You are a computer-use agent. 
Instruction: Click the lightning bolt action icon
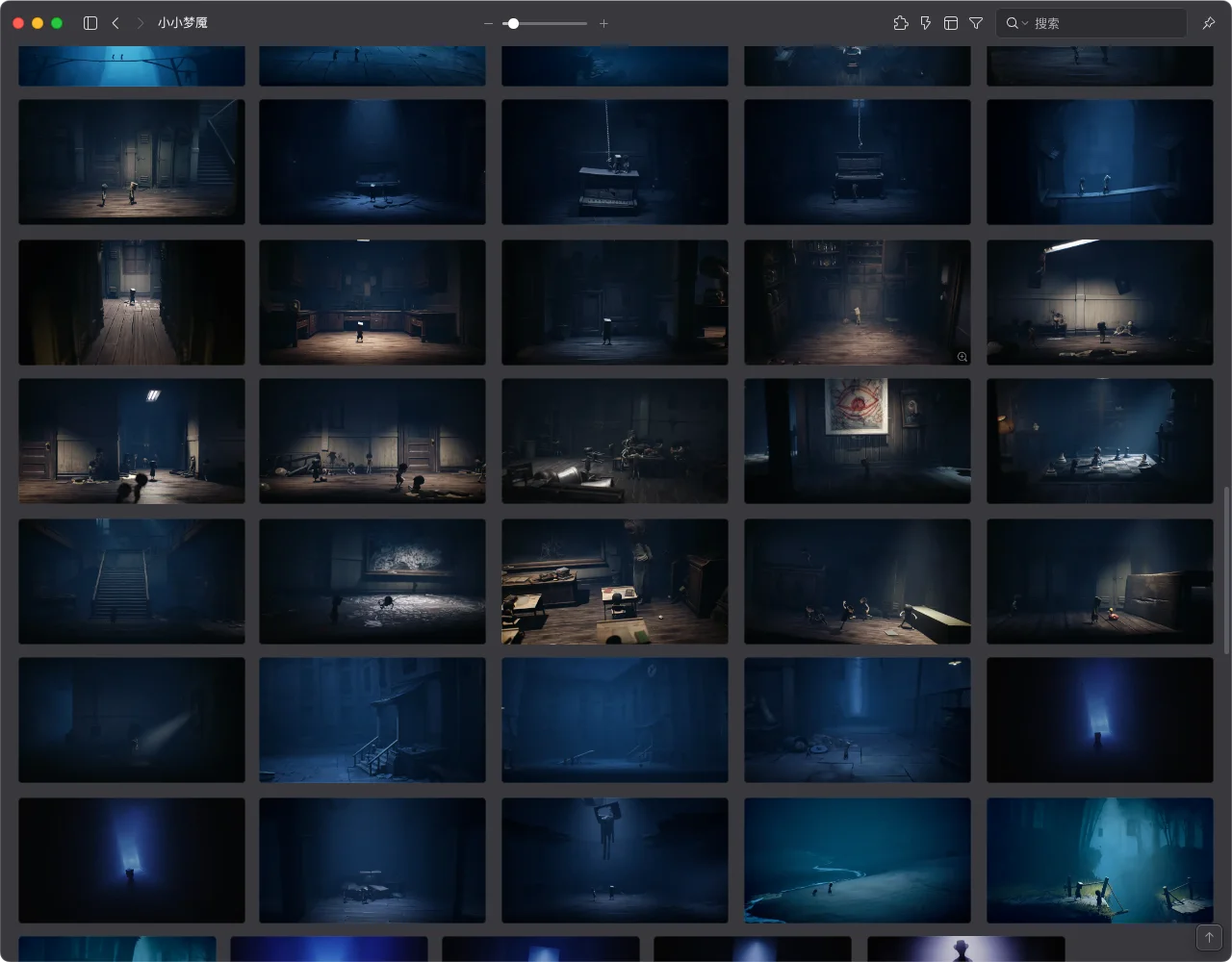click(926, 23)
